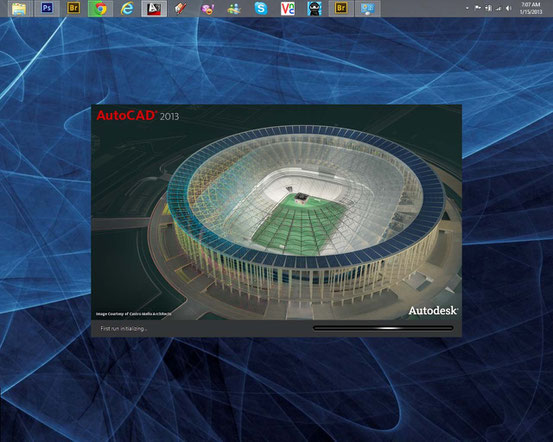Open the purple smiley messenger icon
The height and width of the screenshot is (442, 553).
207,8
